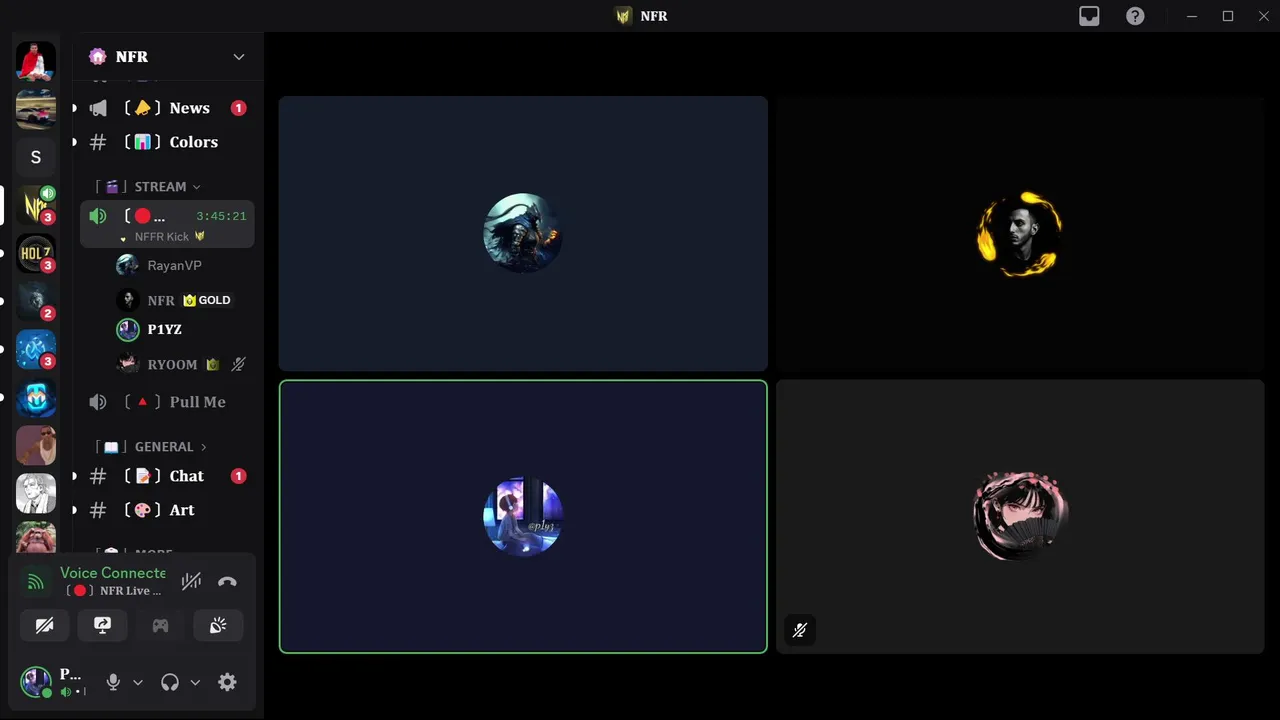The width and height of the screenshot is (1280, 720).
Task: Click the NFR Live channel name under Voice Connected
Action: point(113,591)
